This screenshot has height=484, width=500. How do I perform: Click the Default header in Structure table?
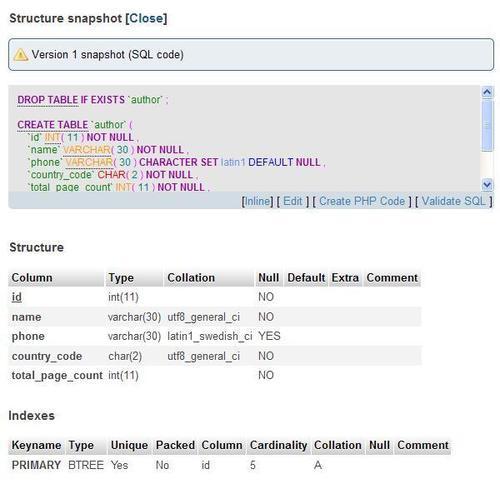(x=306, y=278)
